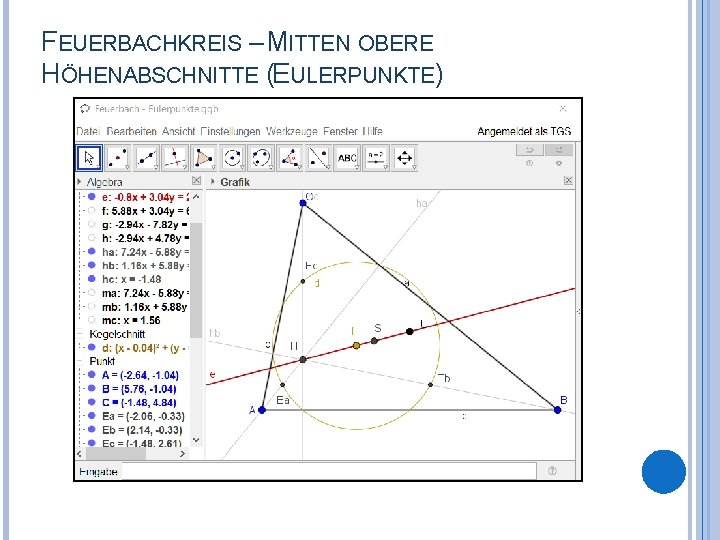The width and height of the screenshot is (720, 540).
Task: Open the Einstellungen menu
Action: tap(231, 131)
